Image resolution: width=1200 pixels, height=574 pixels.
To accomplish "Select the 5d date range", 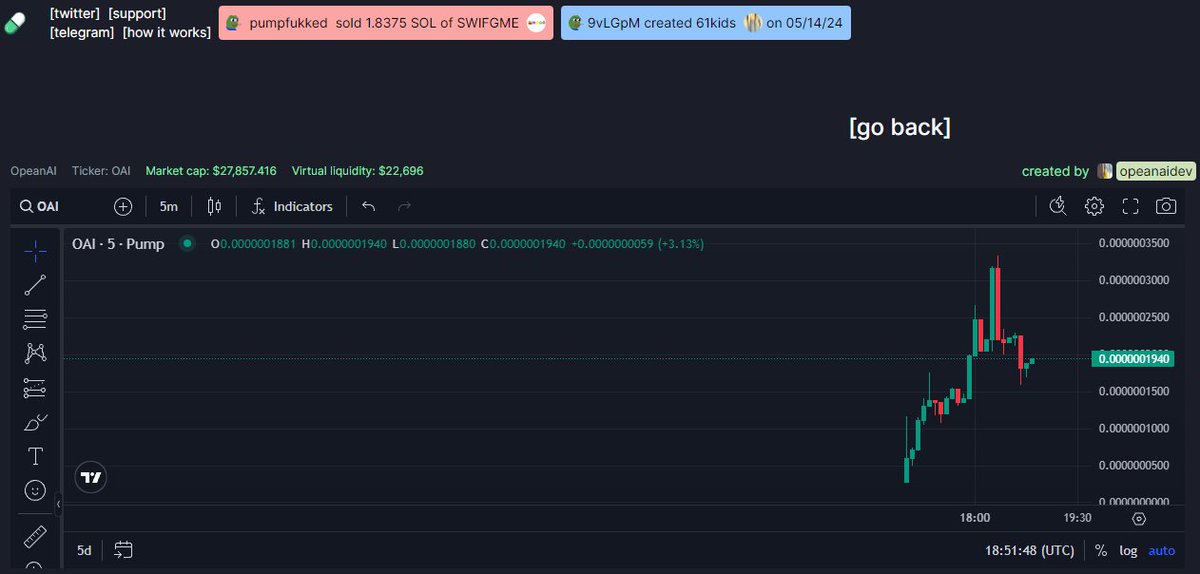I will pos(84,550).
